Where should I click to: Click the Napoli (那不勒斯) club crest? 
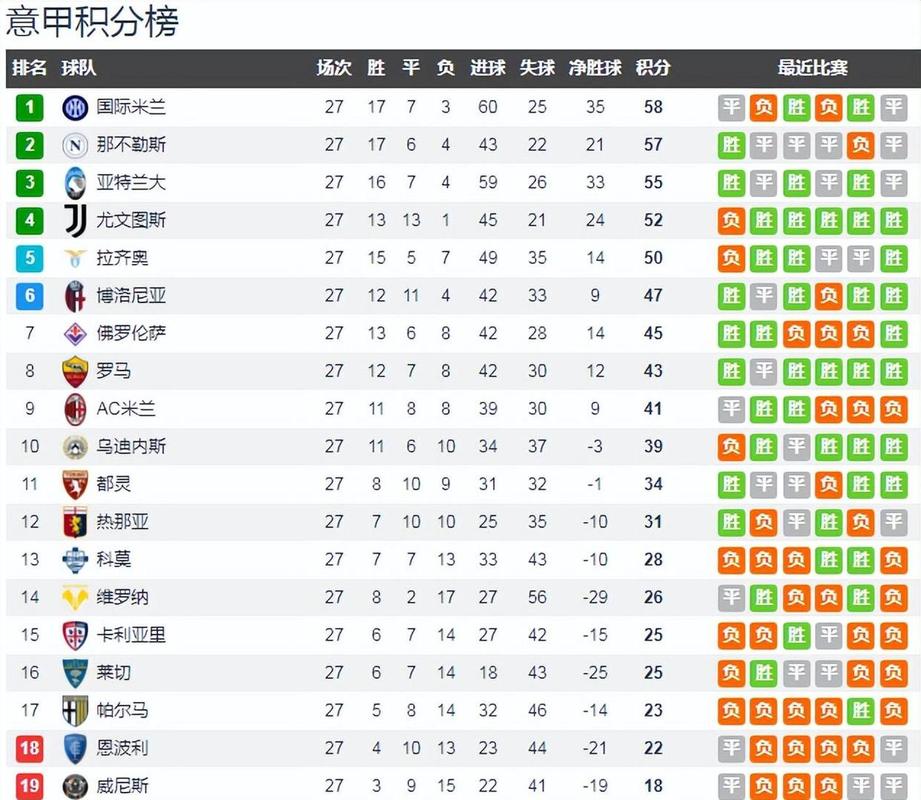pyautogui.click(x=75, y=145)
